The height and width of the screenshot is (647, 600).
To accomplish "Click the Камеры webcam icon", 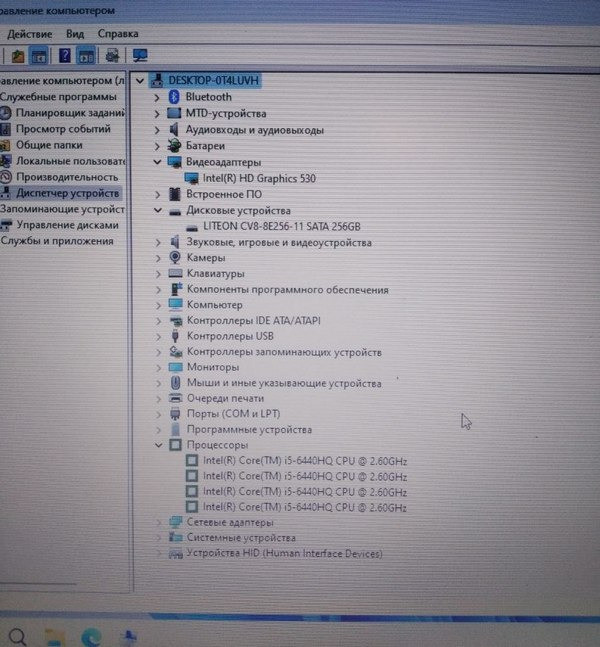I will pos(175,257).
